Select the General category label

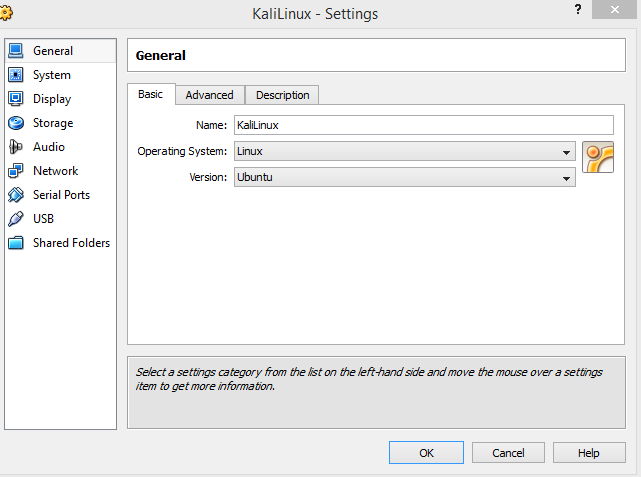coord(53,51)
